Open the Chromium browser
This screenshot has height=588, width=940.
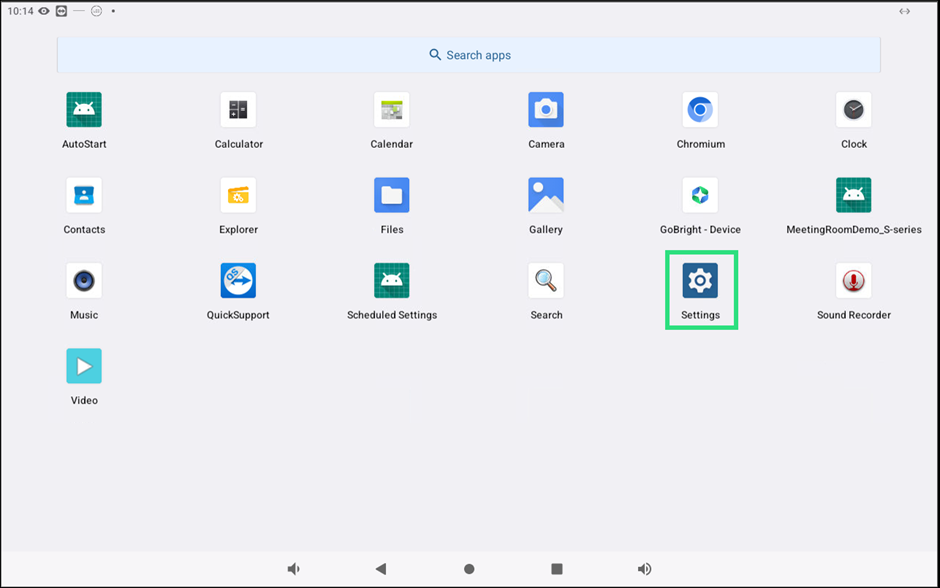pyautogui.click(x=700, y=110)
